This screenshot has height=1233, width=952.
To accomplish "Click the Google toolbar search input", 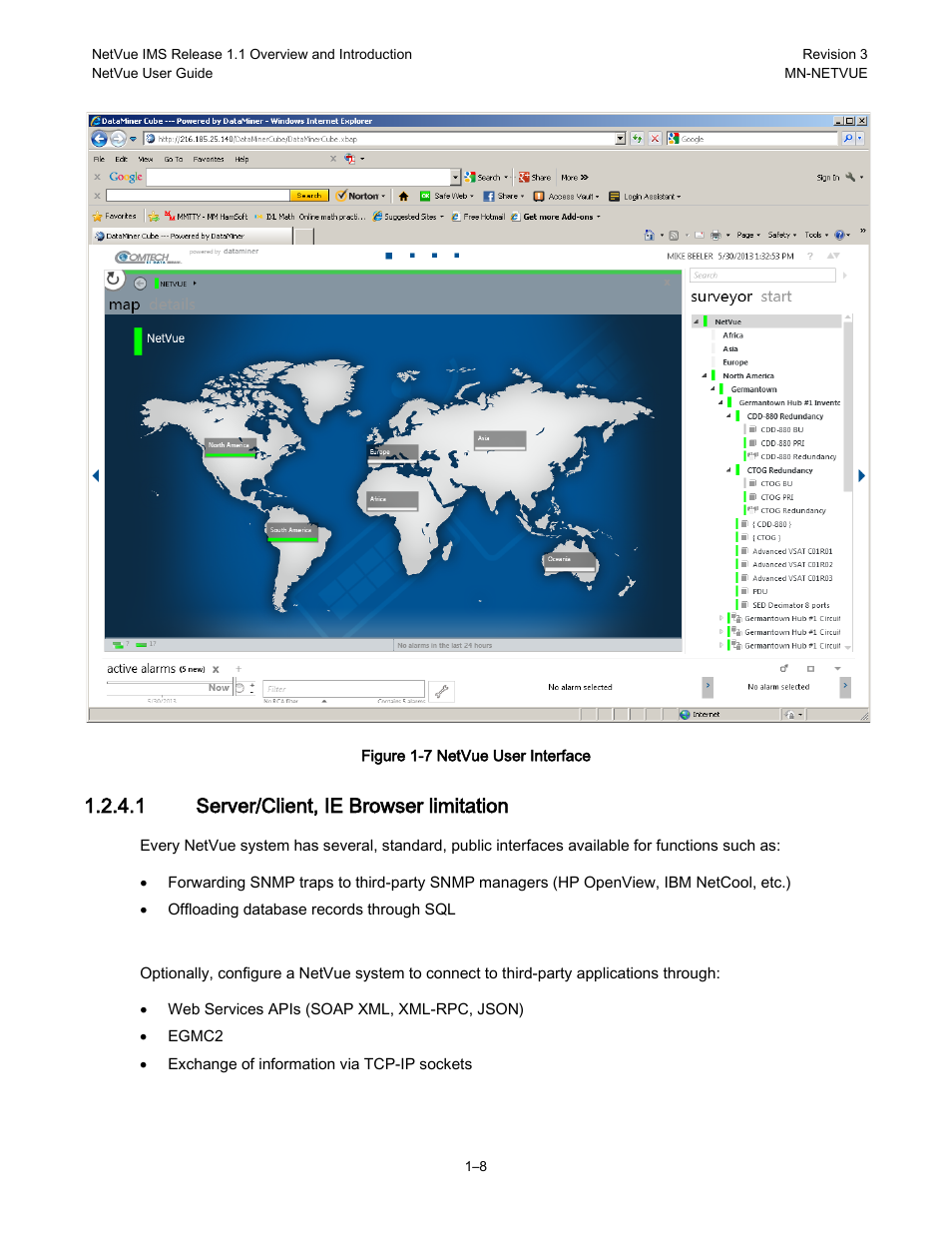I will pos(299,177).
